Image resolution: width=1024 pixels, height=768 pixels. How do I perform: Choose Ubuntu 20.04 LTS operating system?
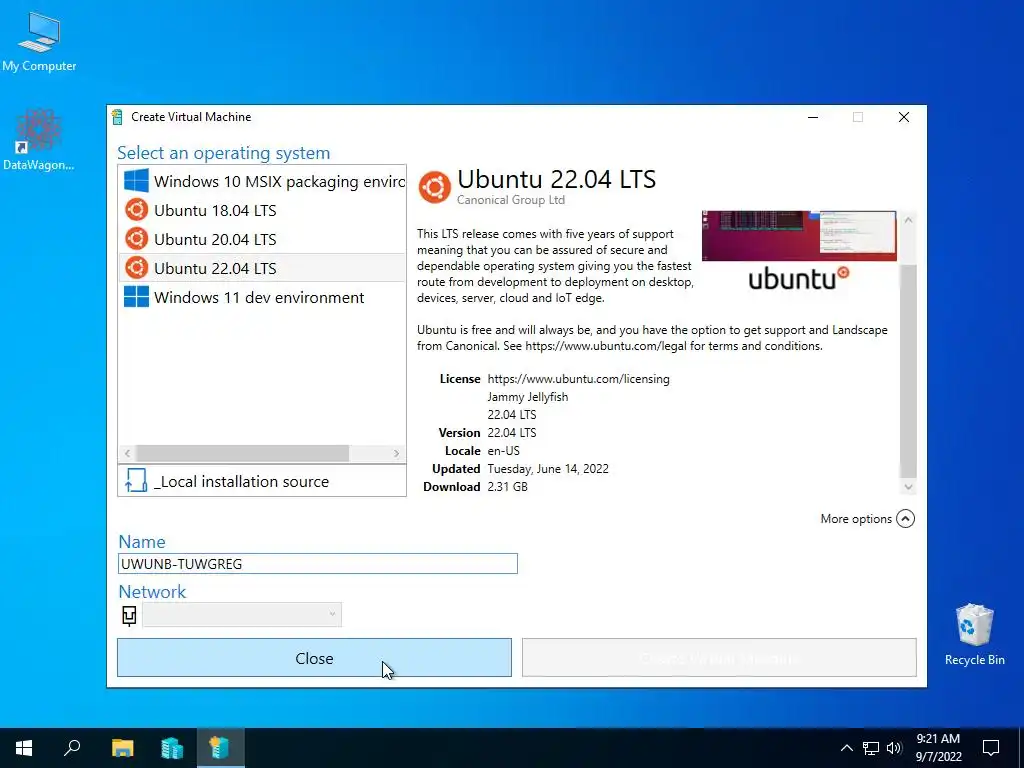(262, 239)
